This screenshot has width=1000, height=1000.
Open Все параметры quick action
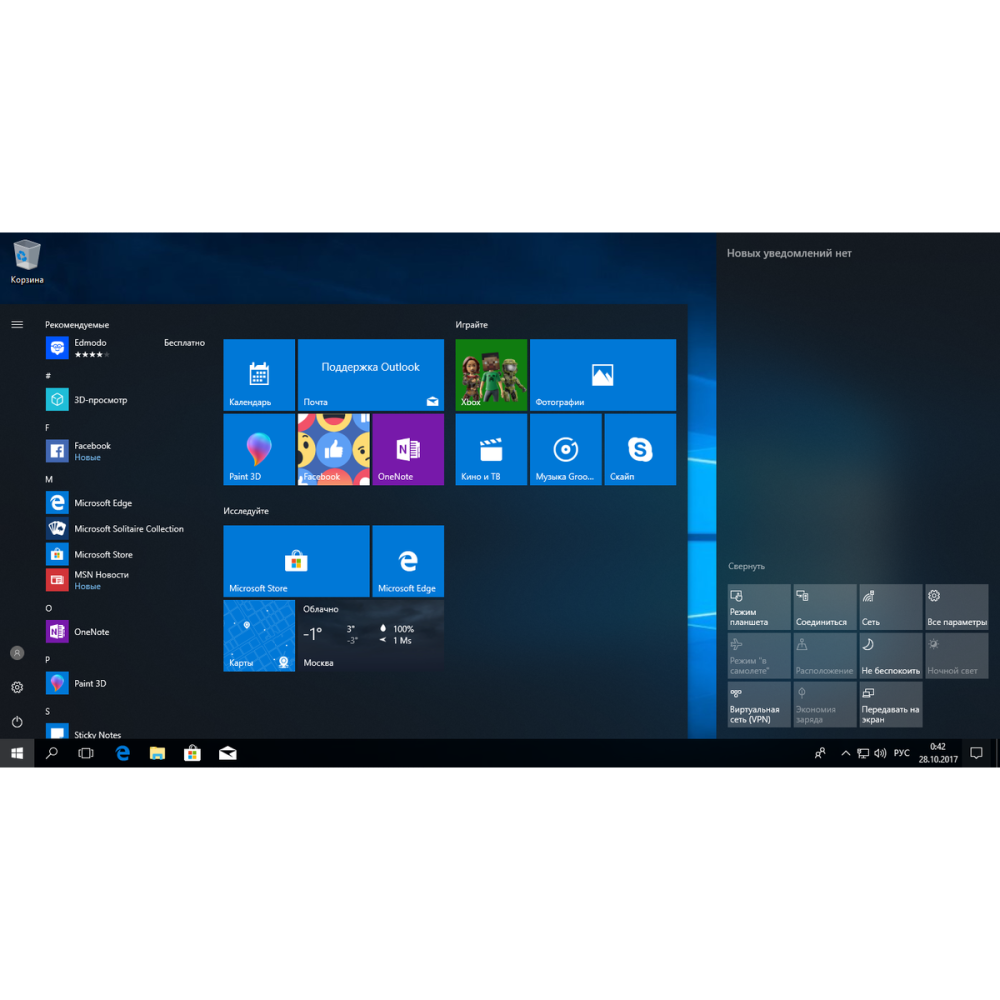(956, 606)
